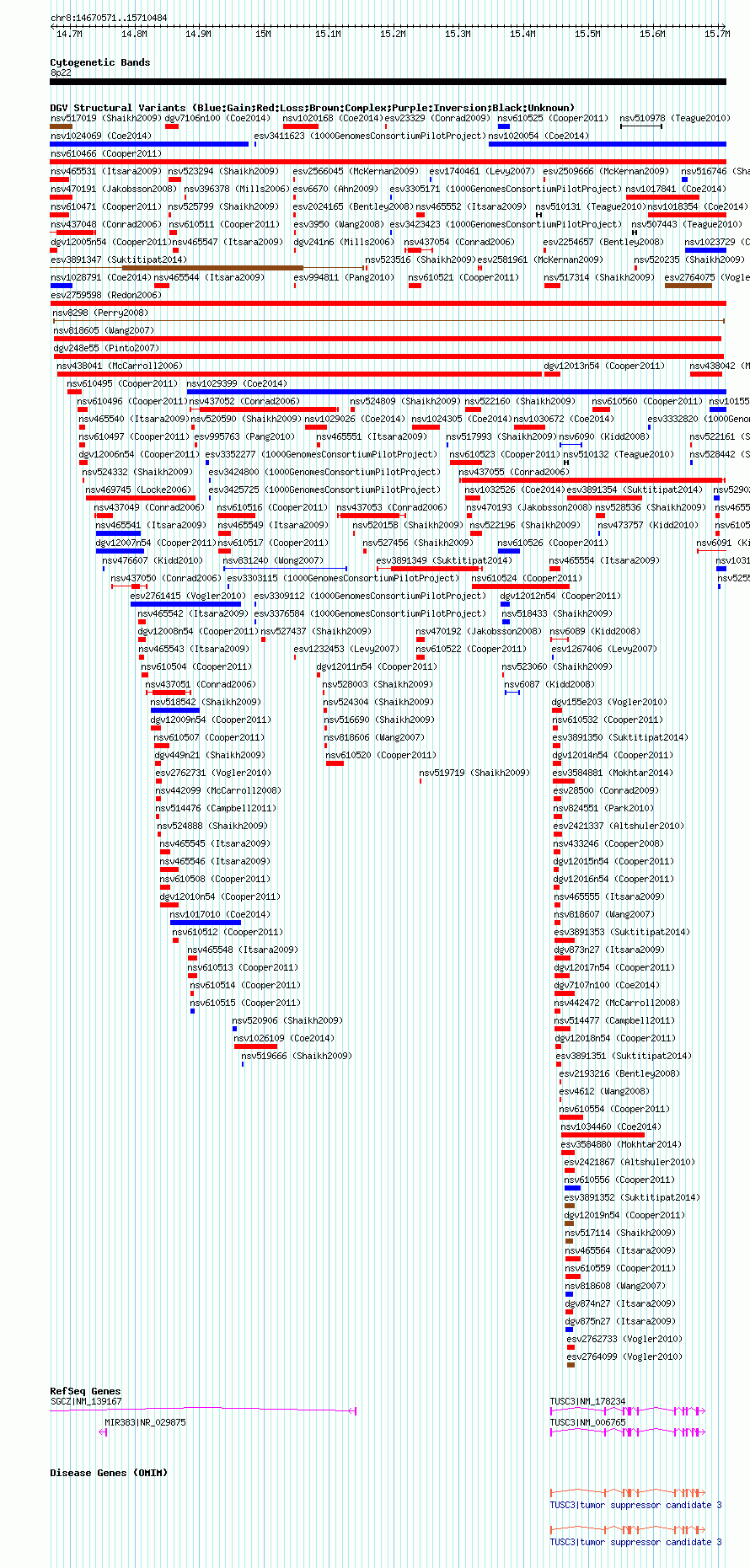750x1568 pixels.
Task: Click the 15.1M ruler tick label
Action: [328, 34]
